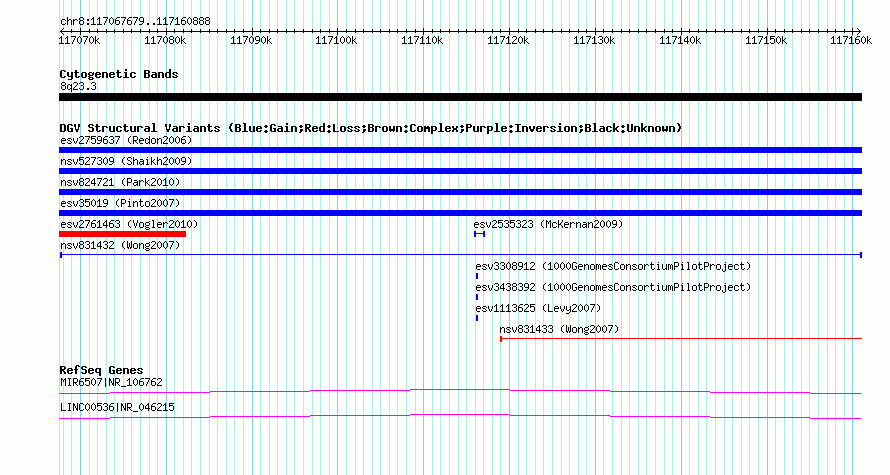Image resolution: width=890 pixels, height=475 pixels.
Task: Click the 117150k ruler label
Action: (766, 41)
